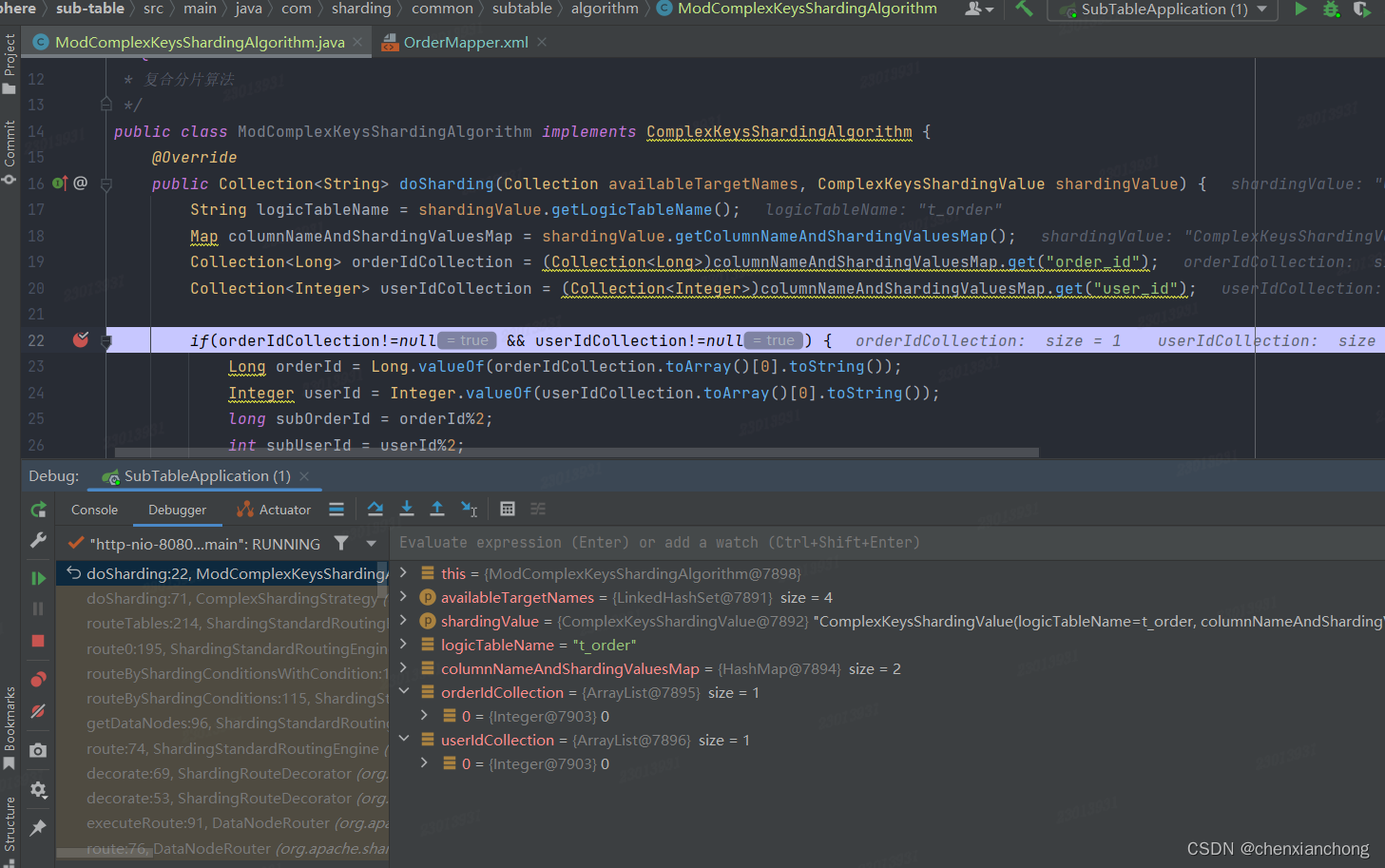Select decorate:69 ShardingRouteDecorator frame
Viewport: 1385px width, 868px height.
222,773
